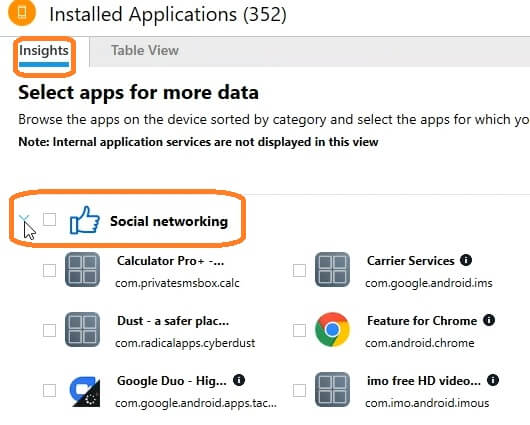Click the Google Duo app icon

coord(85,391)
